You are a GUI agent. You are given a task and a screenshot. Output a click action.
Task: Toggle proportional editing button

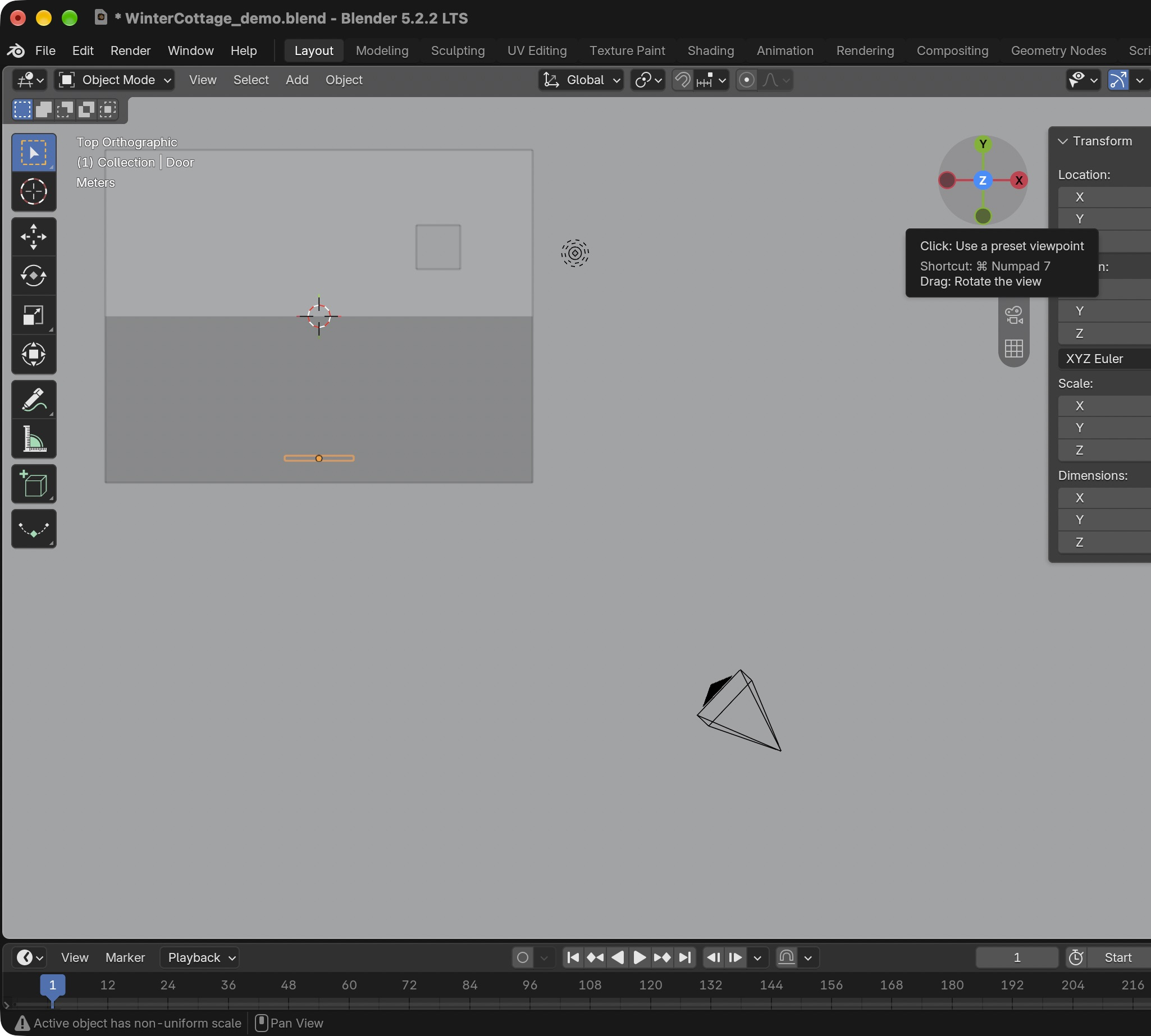[746, 80]
